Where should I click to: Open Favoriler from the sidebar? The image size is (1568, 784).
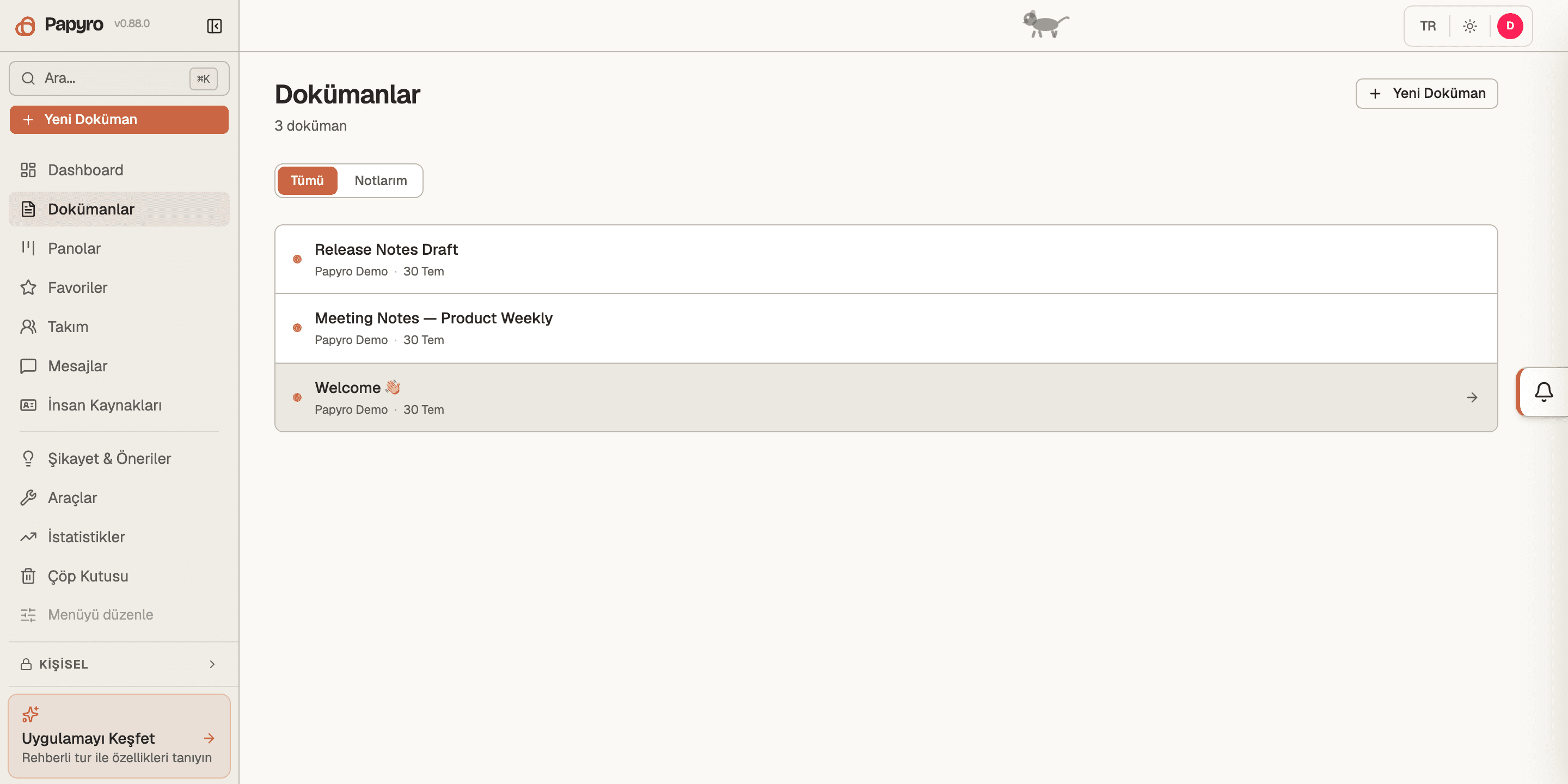coord(119,287)
